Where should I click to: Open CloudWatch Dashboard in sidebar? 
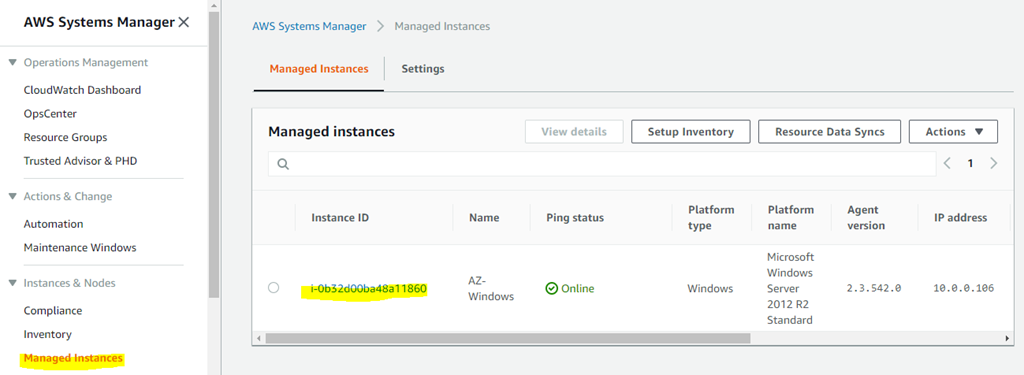coord(82,90)
